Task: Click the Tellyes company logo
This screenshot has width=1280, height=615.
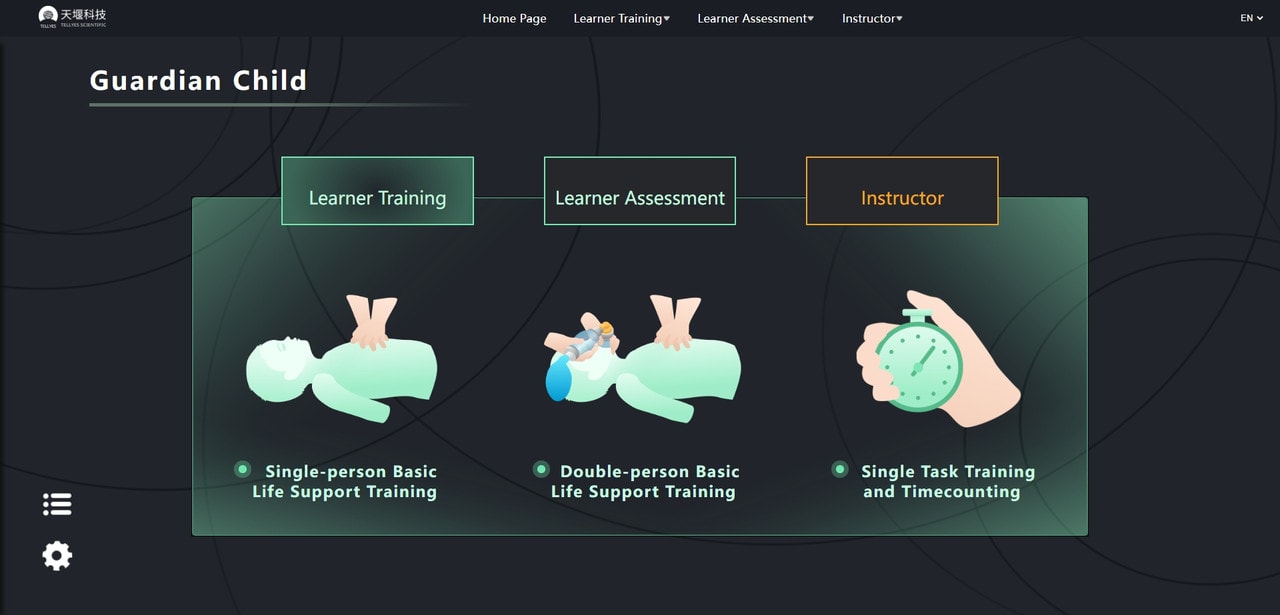Action: pyautogui.click(x=72, y=17)
